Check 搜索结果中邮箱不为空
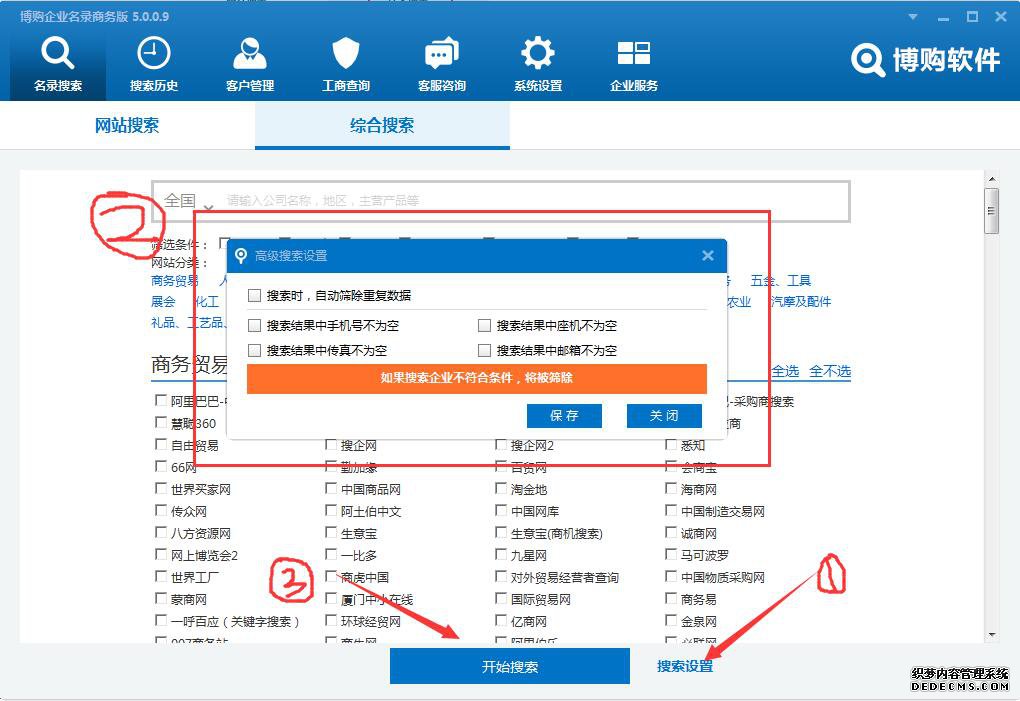This screenshot has width=1020, height=701. point(484,350)
